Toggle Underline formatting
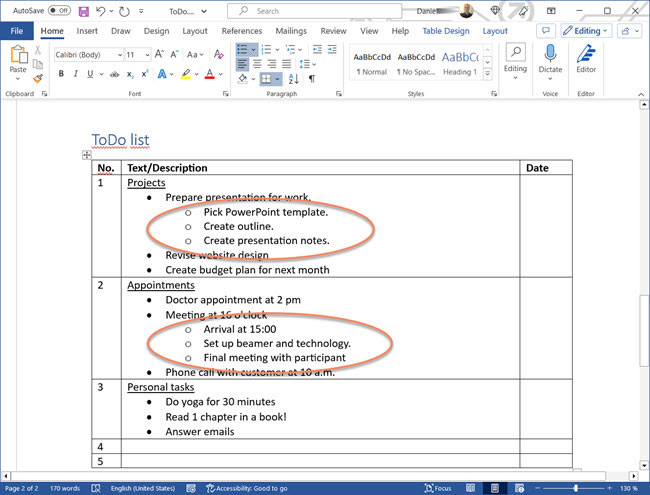The image size is (650, 495). tap(90, 74)
